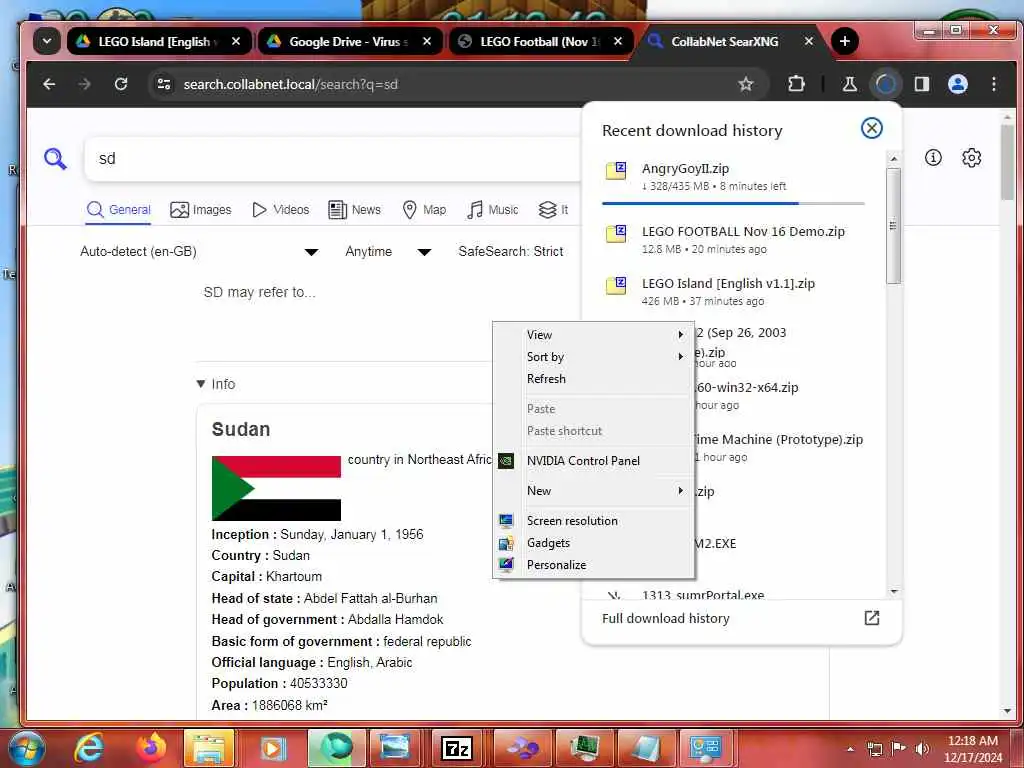Open the Extensions puzzle icon

coord(796,84)
